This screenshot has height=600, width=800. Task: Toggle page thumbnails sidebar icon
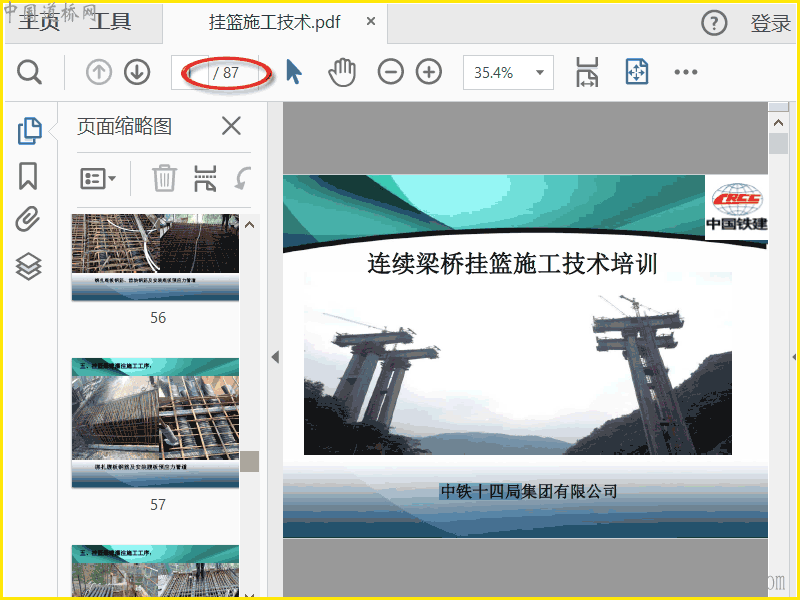pos(30,131)
